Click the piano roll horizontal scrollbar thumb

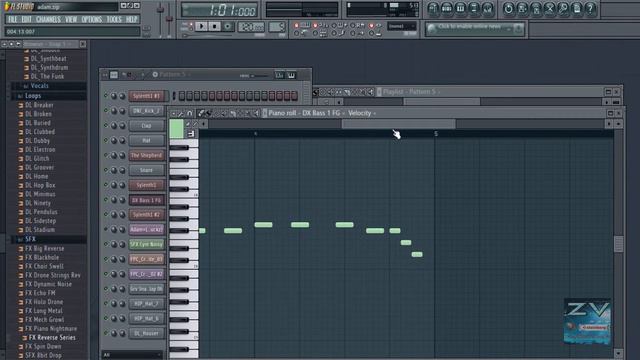pyautogui.click(x=398, y=124)
